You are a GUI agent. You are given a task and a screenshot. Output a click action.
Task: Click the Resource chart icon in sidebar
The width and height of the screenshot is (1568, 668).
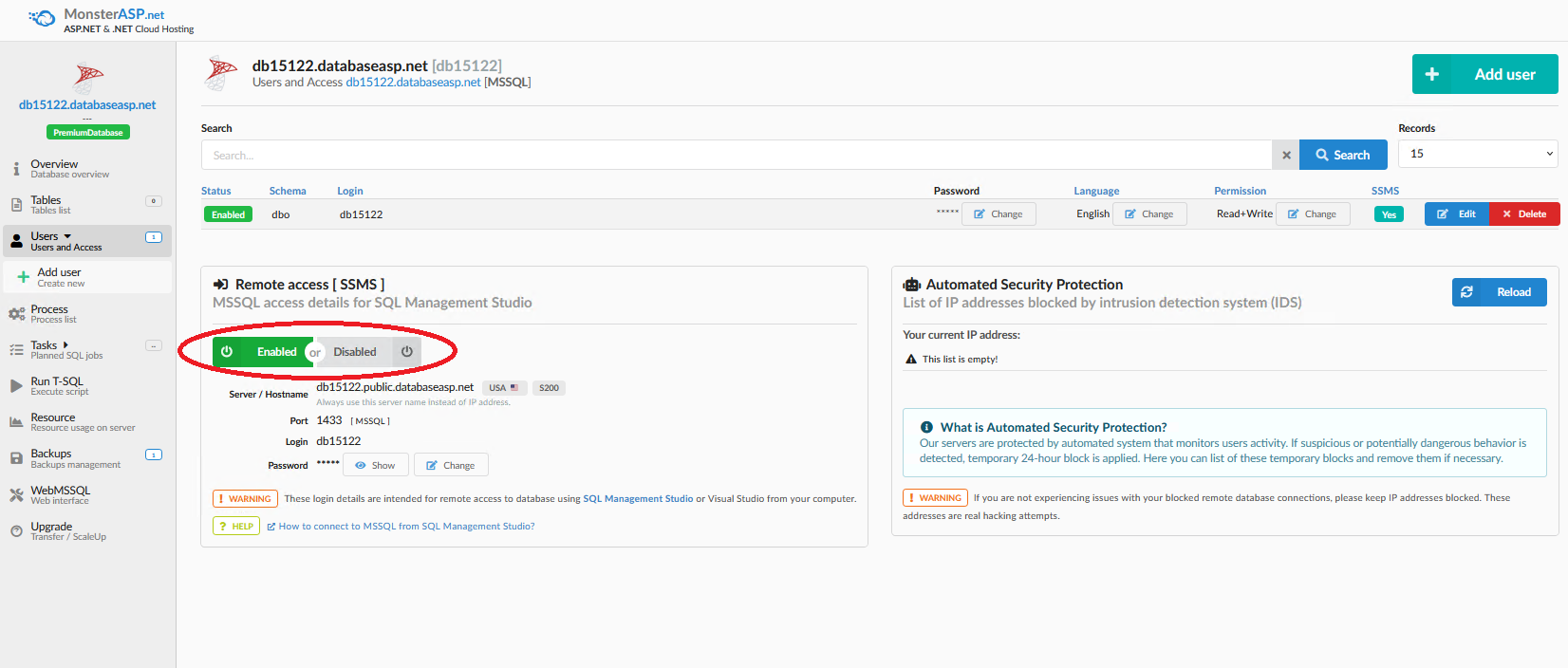pyautogui.click(x=16, y=422)
